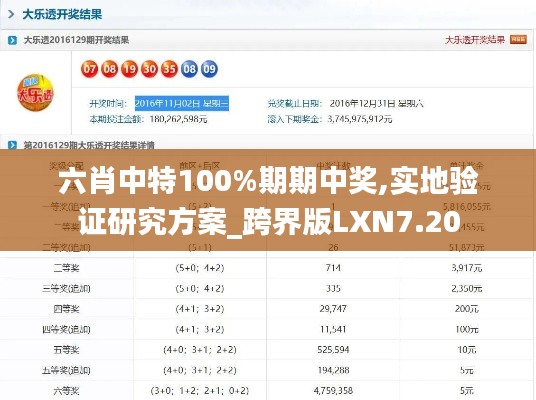Click 525,594 winners count for 五等奖
Viewport: 536px width, 400px height.
tap(333, 350)
